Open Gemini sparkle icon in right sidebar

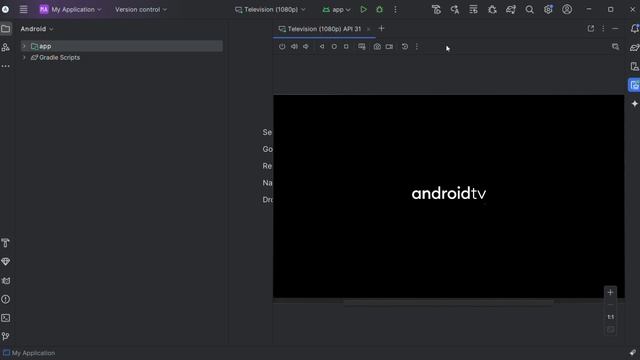634,104
